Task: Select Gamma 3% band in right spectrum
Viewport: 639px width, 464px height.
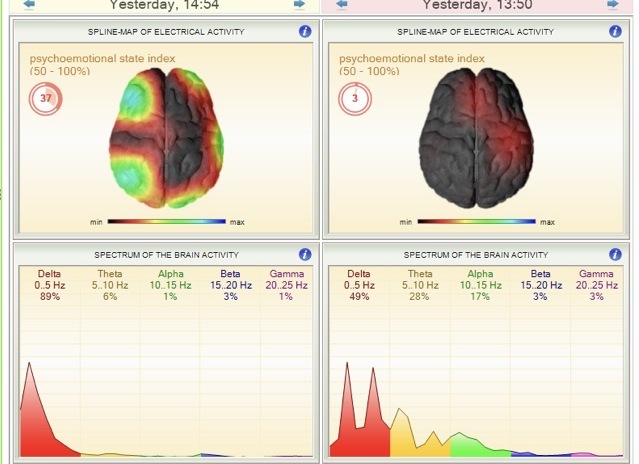Action: pos(597,285)
